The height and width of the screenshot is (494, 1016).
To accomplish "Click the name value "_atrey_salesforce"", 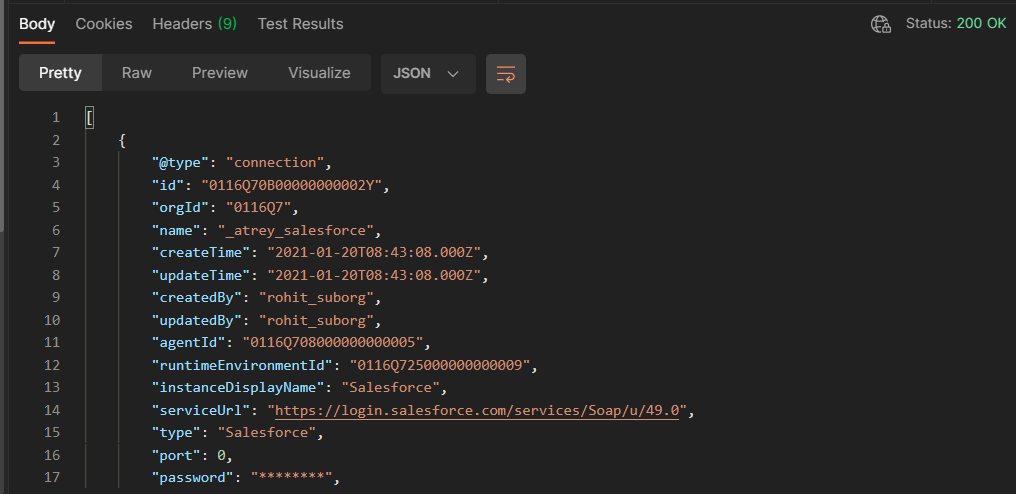I will coord(295,230).
